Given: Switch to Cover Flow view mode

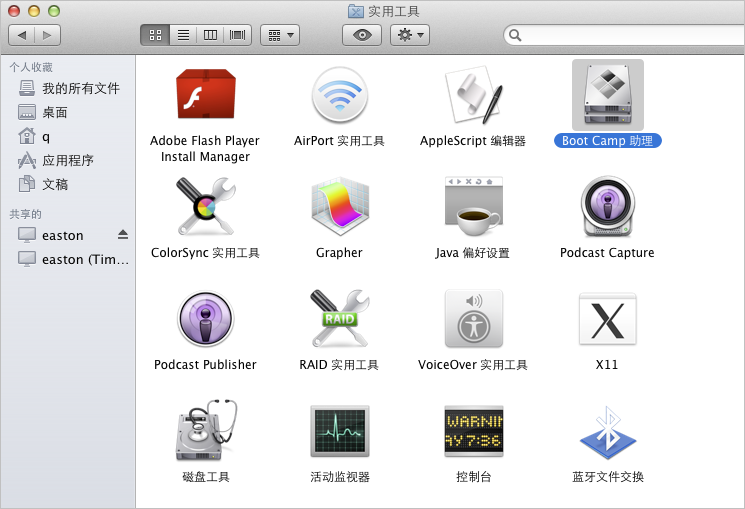Looking at the screenshot, I should point(238,35).
